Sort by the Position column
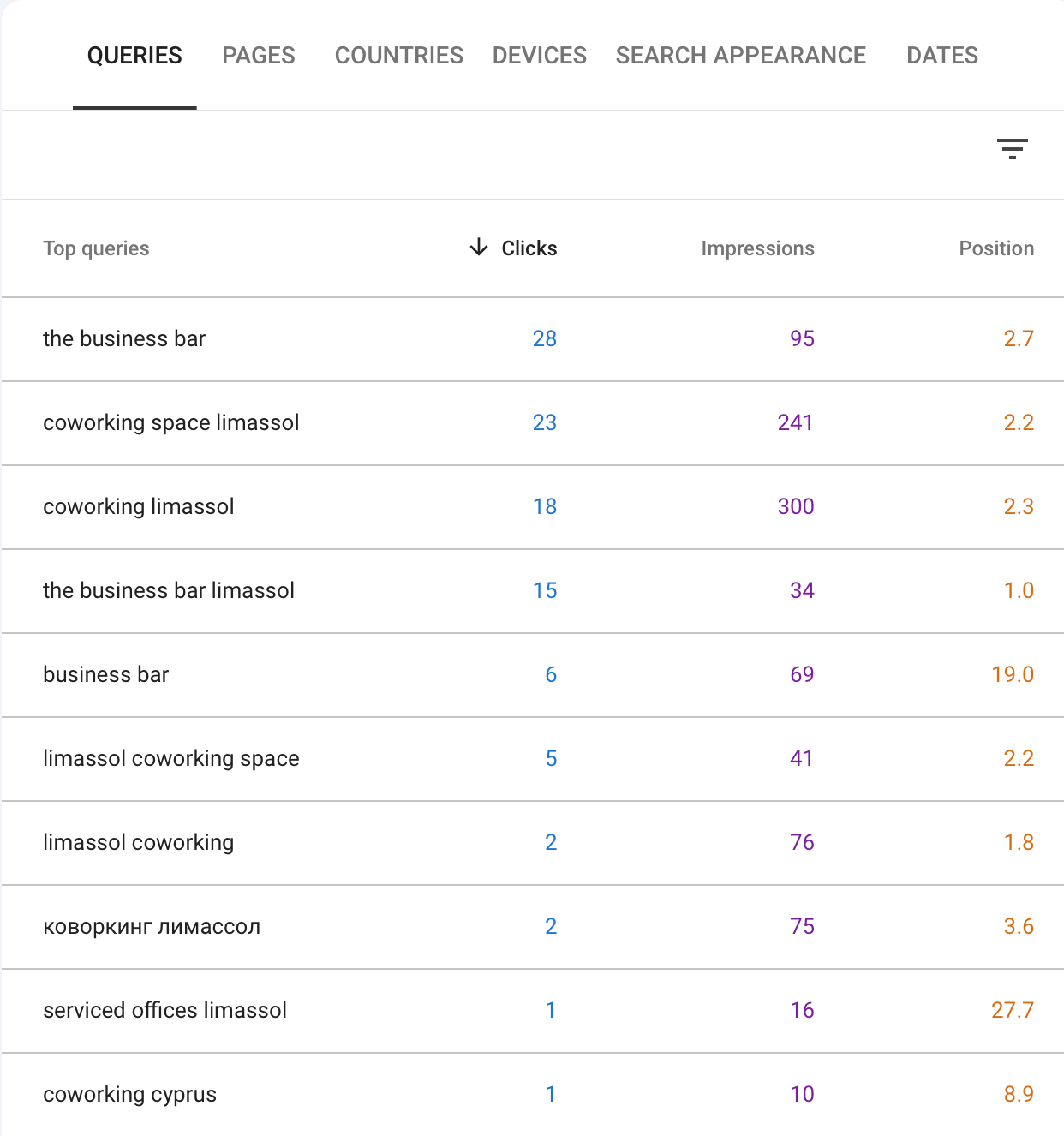The image size is (1064, 1136). coord(996,248)
